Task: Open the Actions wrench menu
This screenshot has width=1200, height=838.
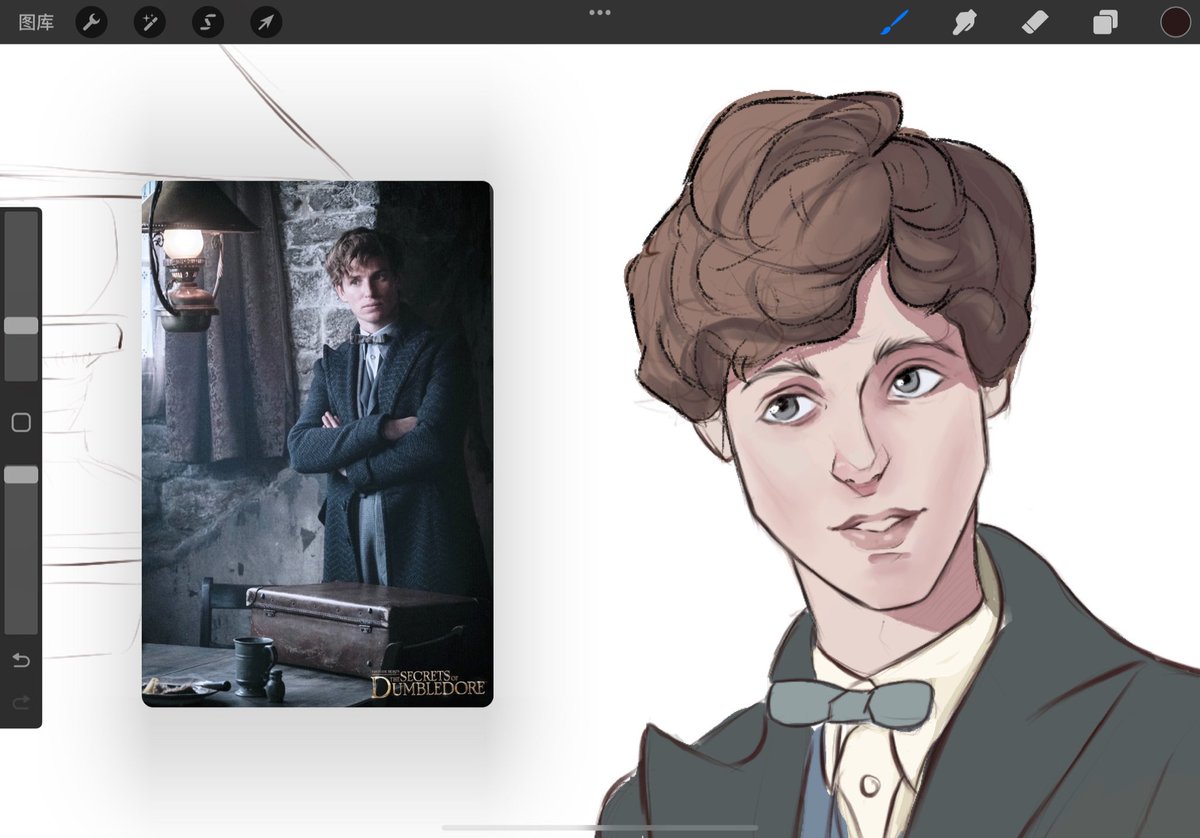Action: pyautogui.click(x=91, y=22)
